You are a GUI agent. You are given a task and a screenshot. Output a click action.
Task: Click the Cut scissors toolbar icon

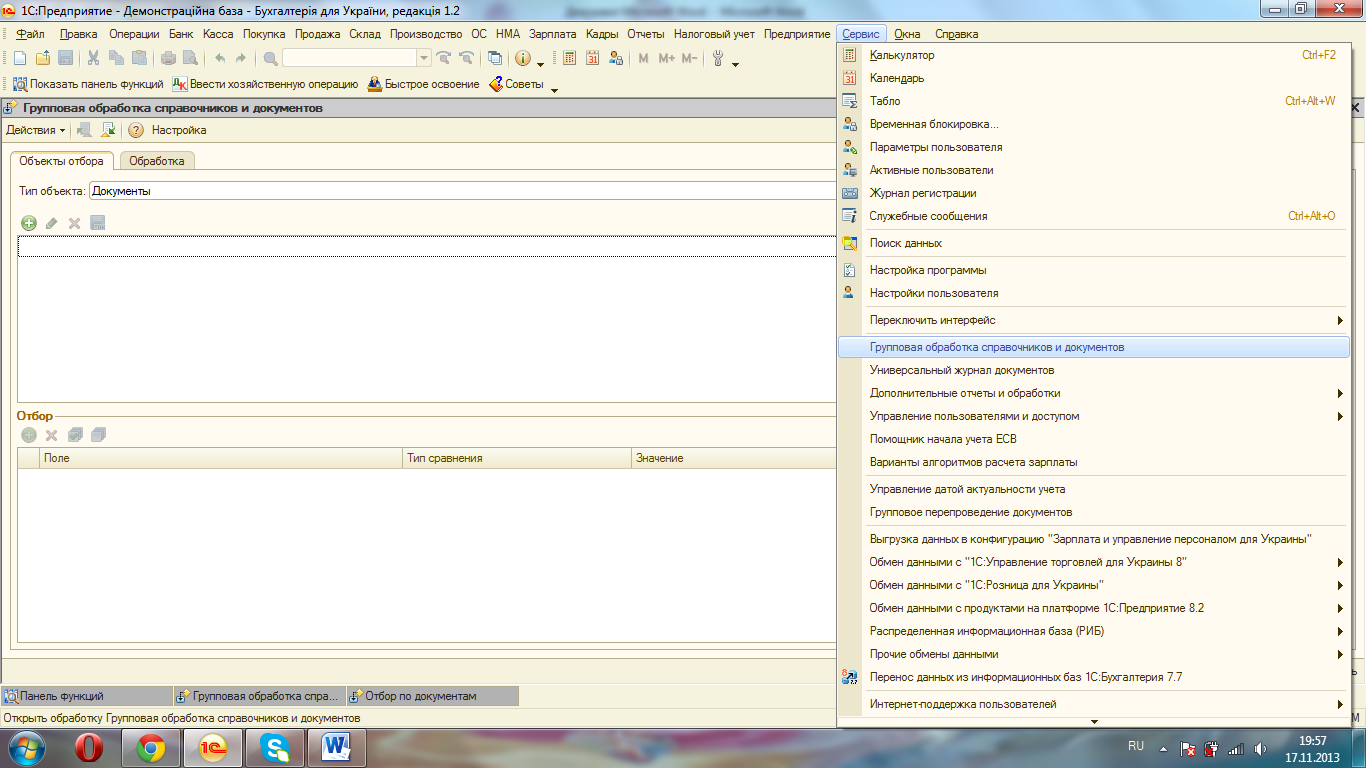click(94, 58)
